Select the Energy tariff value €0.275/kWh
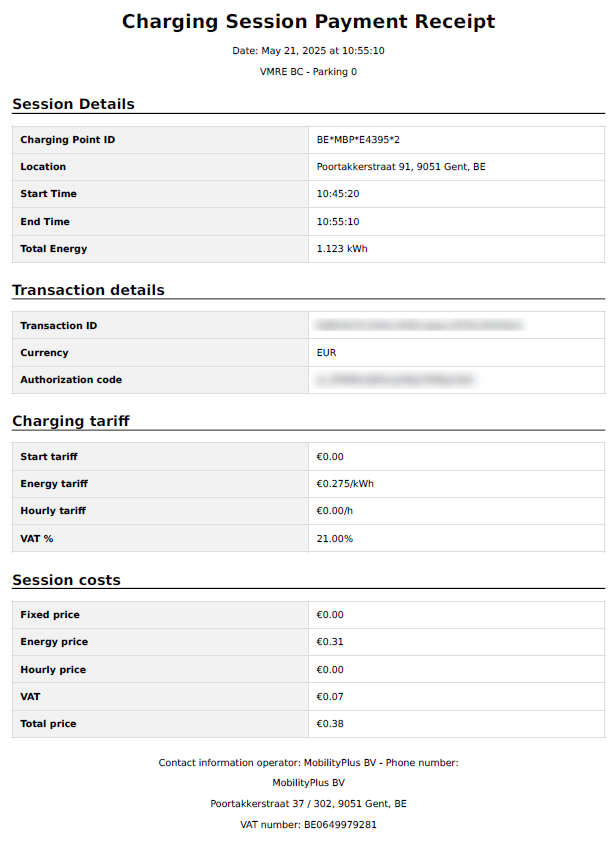 [345, 484]
